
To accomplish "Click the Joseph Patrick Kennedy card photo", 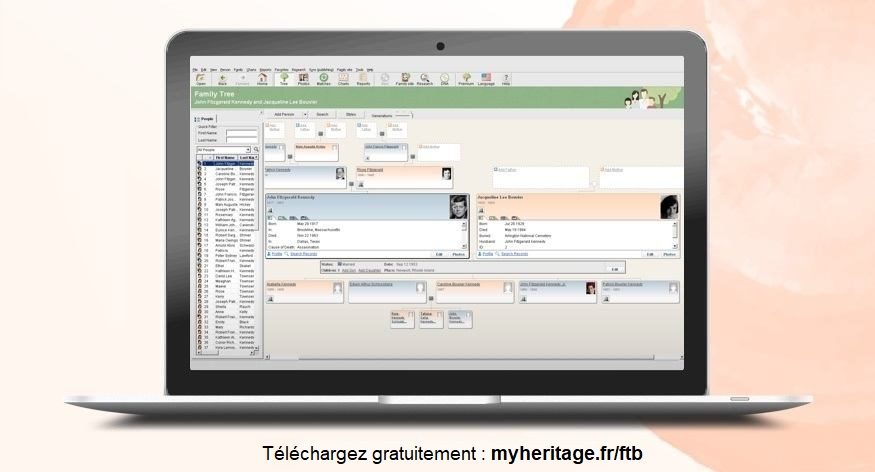I will pos(340,174).
